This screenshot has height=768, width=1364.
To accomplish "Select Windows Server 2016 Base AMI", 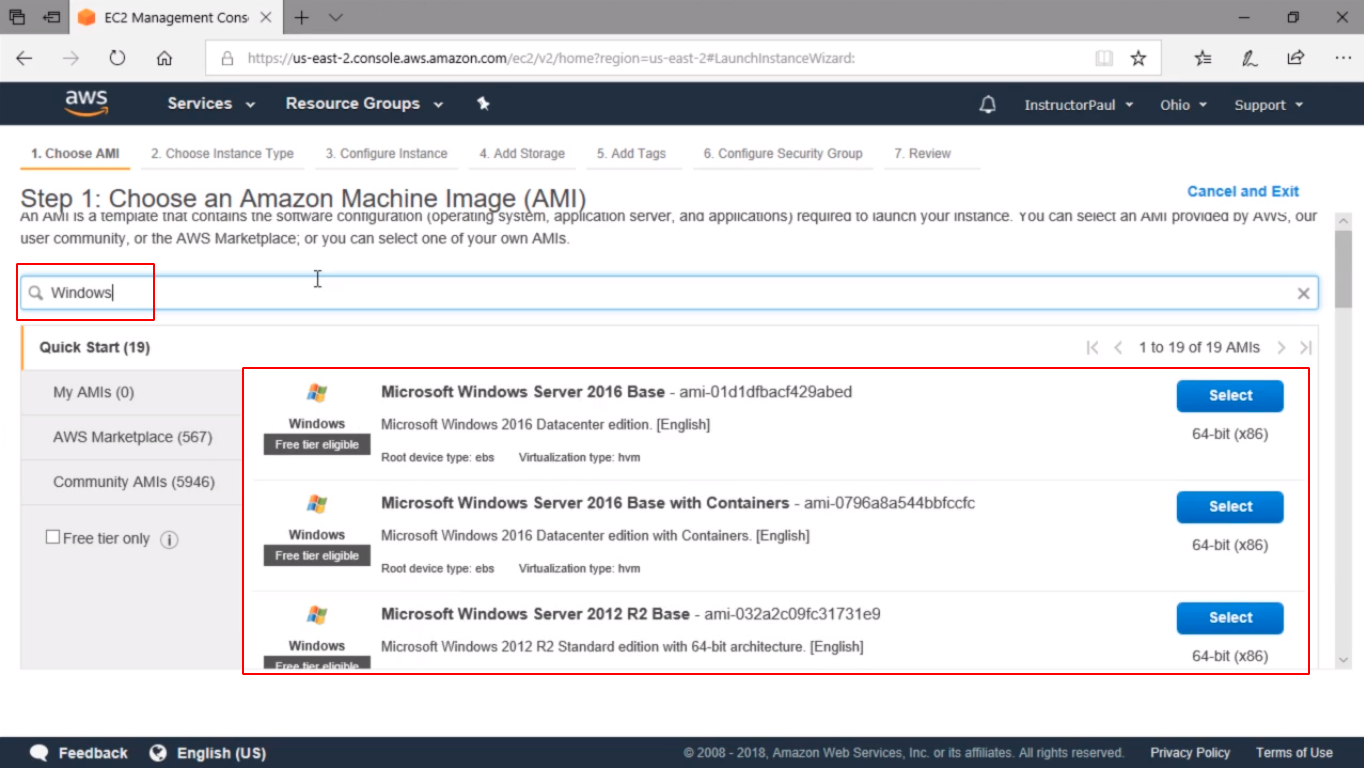I will (1230, 396).
